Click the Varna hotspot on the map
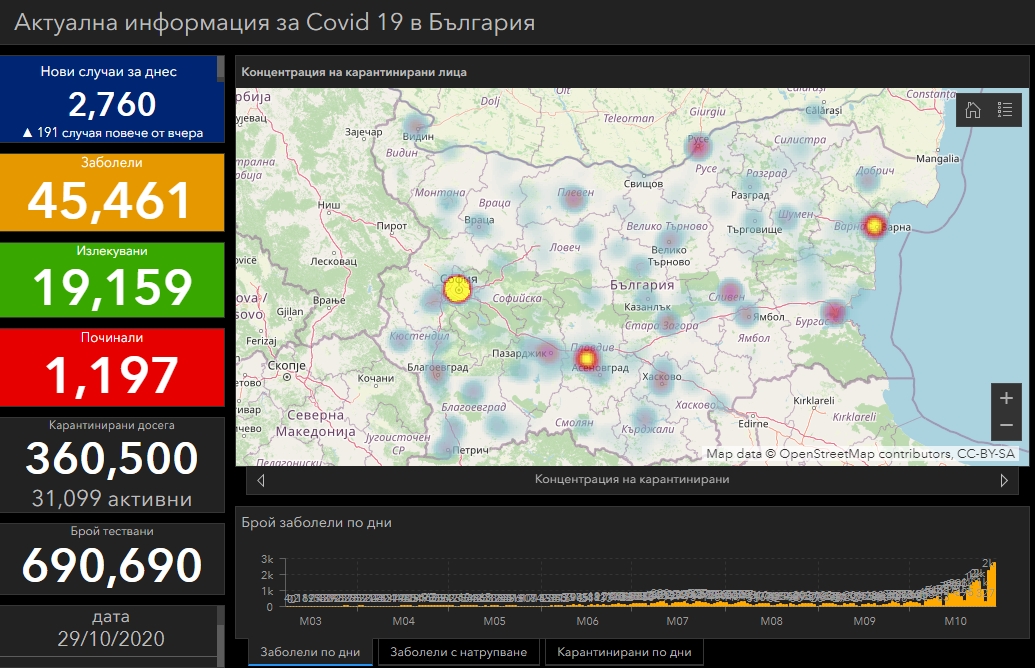 click(875, 225)
